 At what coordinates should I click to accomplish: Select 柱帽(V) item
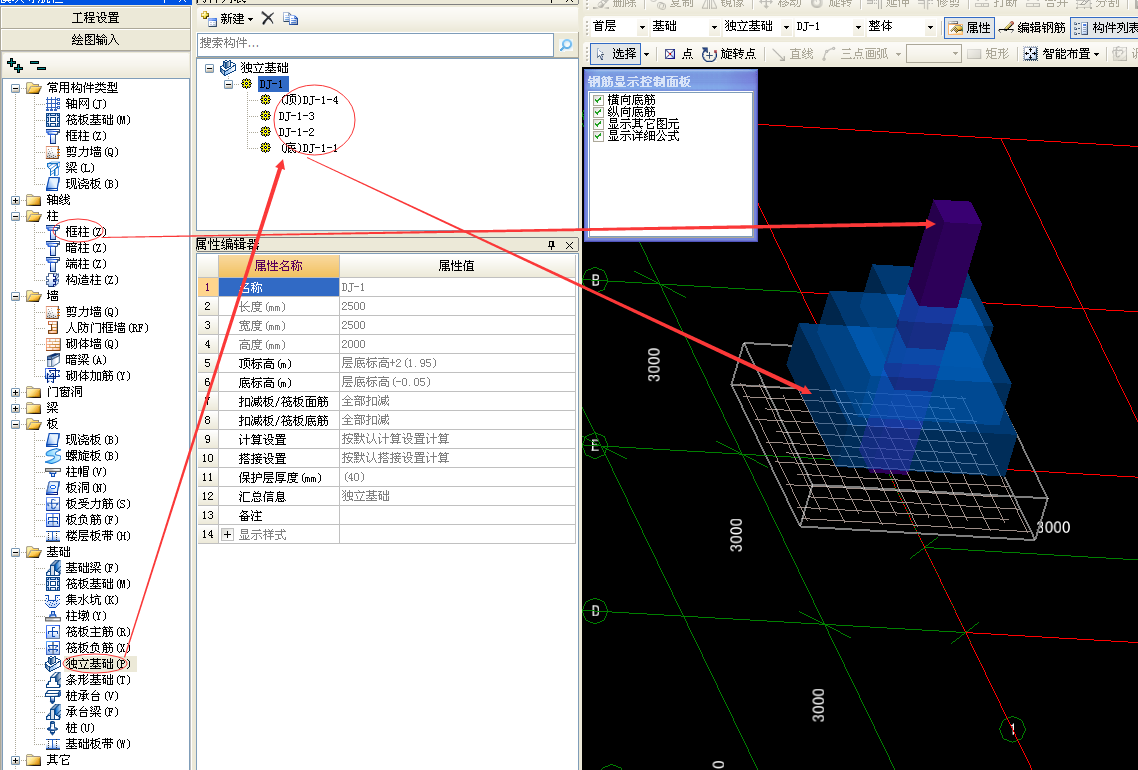pyautogui.click(x=76, y=472)
